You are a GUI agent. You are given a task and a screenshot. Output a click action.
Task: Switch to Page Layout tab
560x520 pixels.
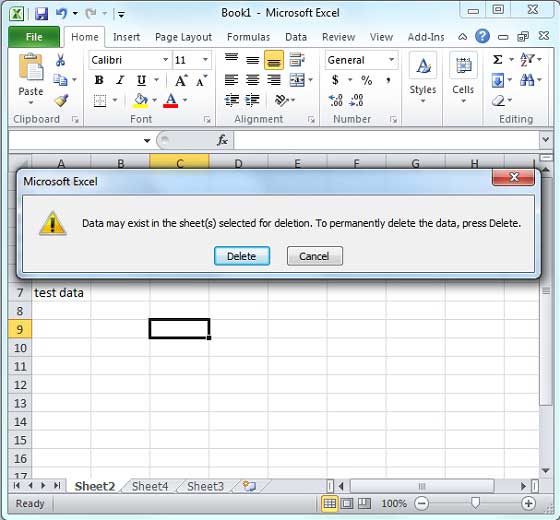(183, 37)
